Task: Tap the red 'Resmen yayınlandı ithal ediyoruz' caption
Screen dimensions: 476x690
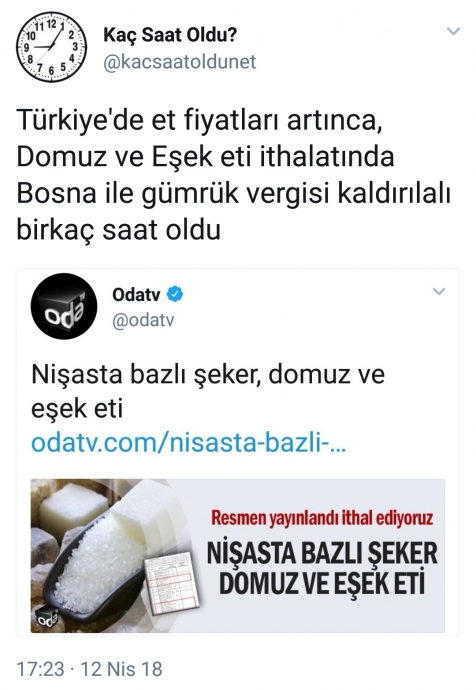Action: click(322, 518)
